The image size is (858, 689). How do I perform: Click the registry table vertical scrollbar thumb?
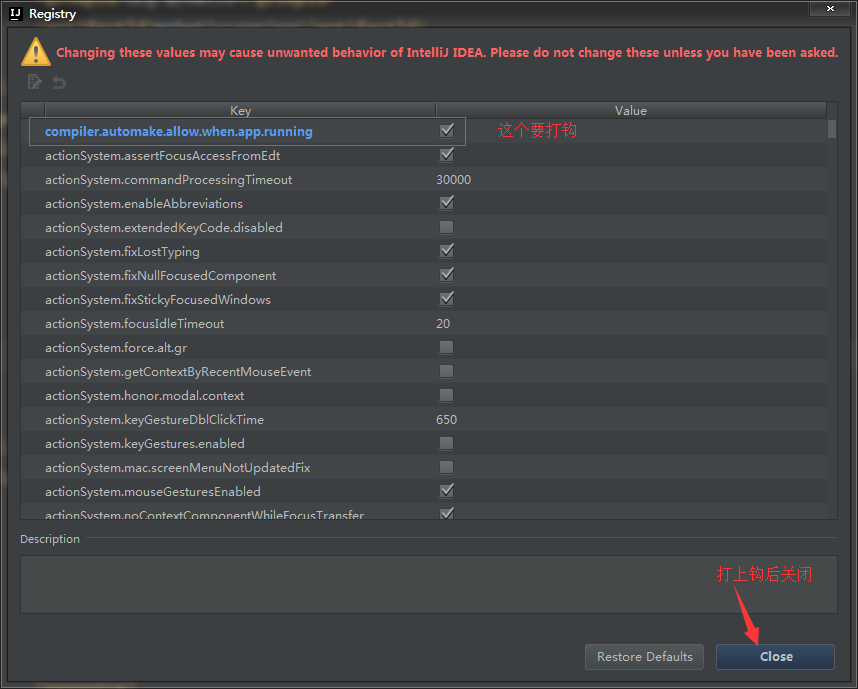point(832,129)
